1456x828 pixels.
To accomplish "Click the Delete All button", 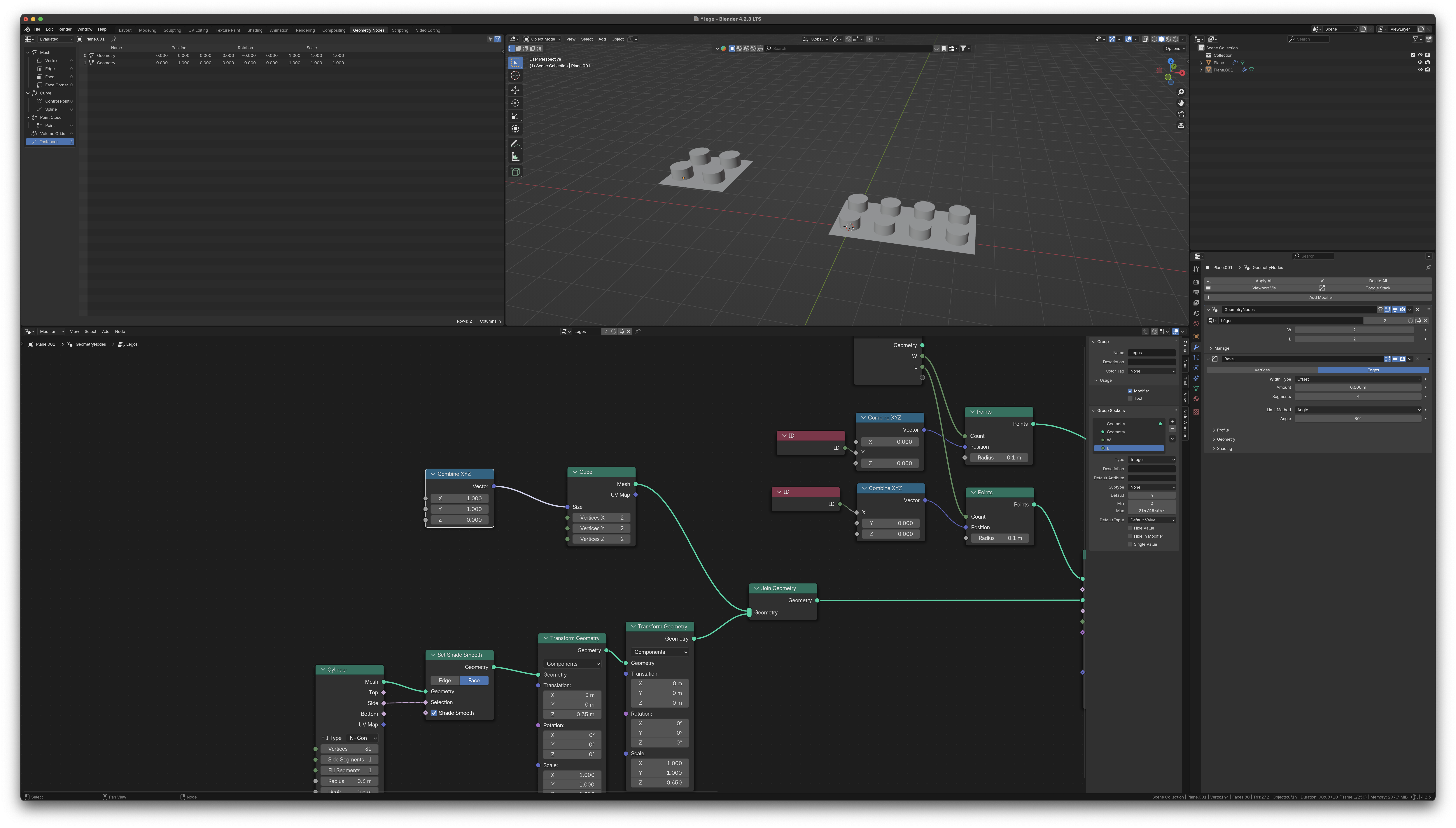I will [x=1375, y=281].
